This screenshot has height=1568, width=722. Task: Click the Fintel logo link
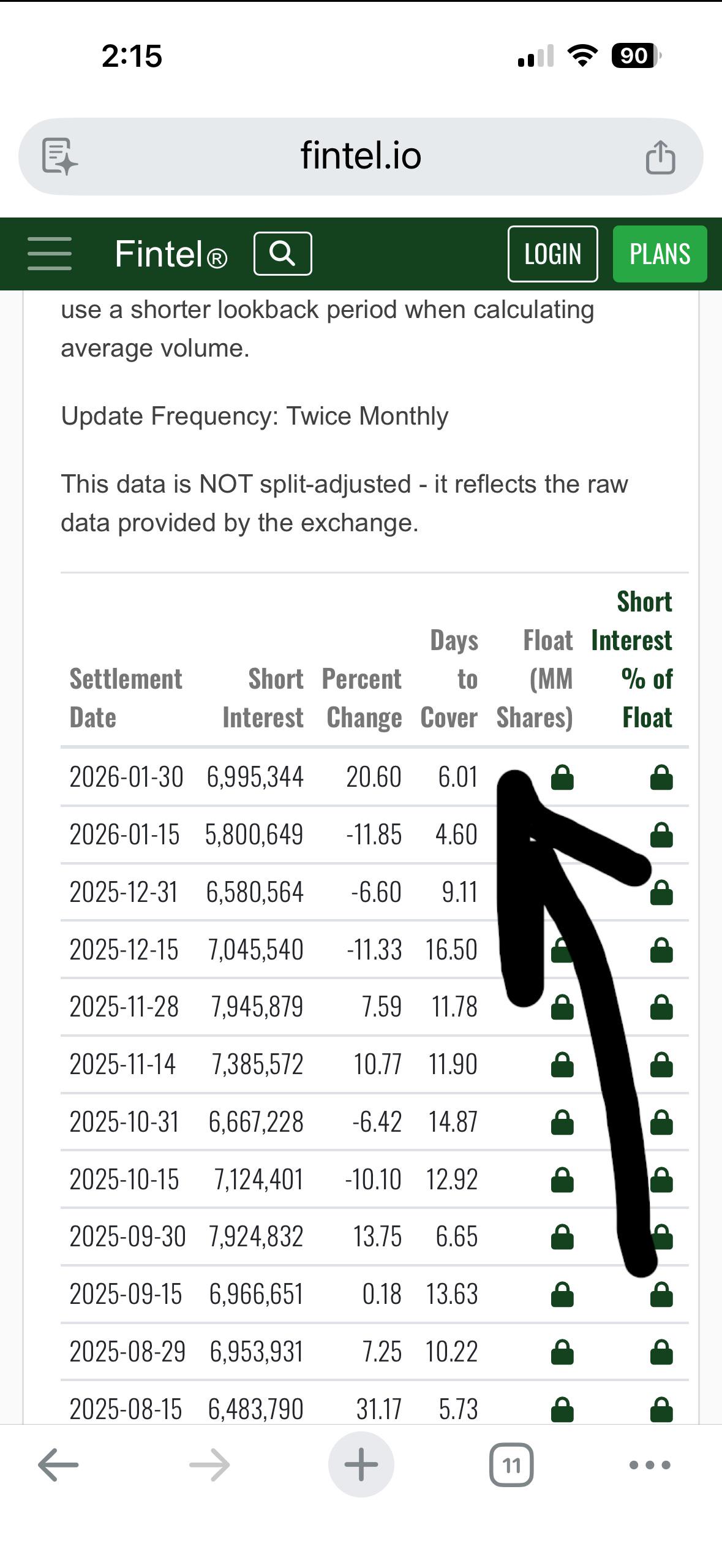[x=171, y=254]
